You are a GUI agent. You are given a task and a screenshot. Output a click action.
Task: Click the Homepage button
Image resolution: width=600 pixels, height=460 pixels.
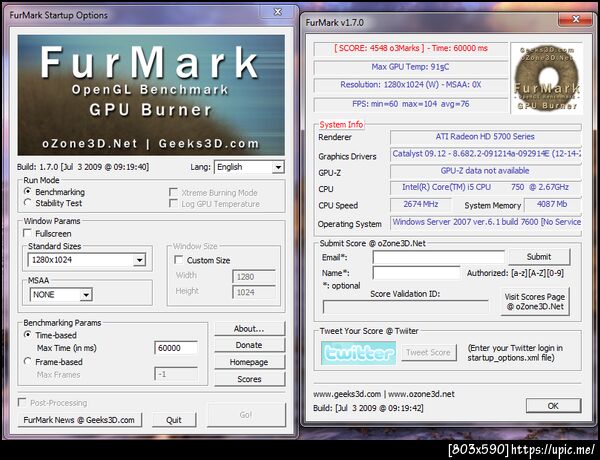[249, 362]
